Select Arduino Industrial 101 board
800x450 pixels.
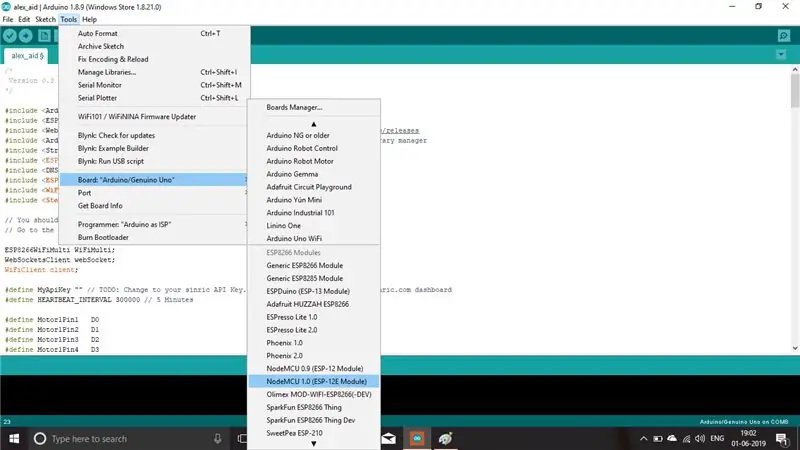314,212
